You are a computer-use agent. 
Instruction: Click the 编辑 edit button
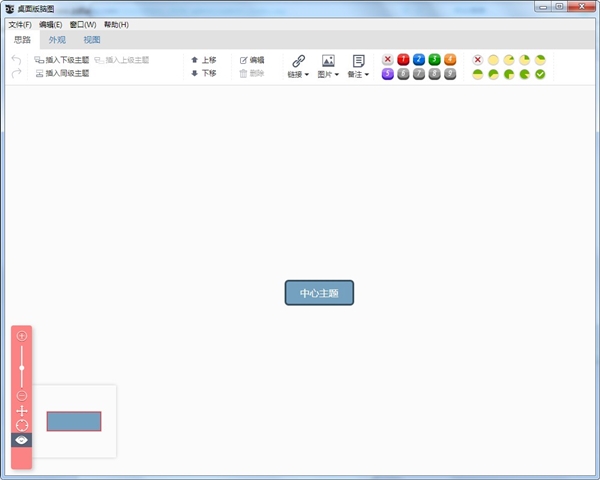click(252, 60)
